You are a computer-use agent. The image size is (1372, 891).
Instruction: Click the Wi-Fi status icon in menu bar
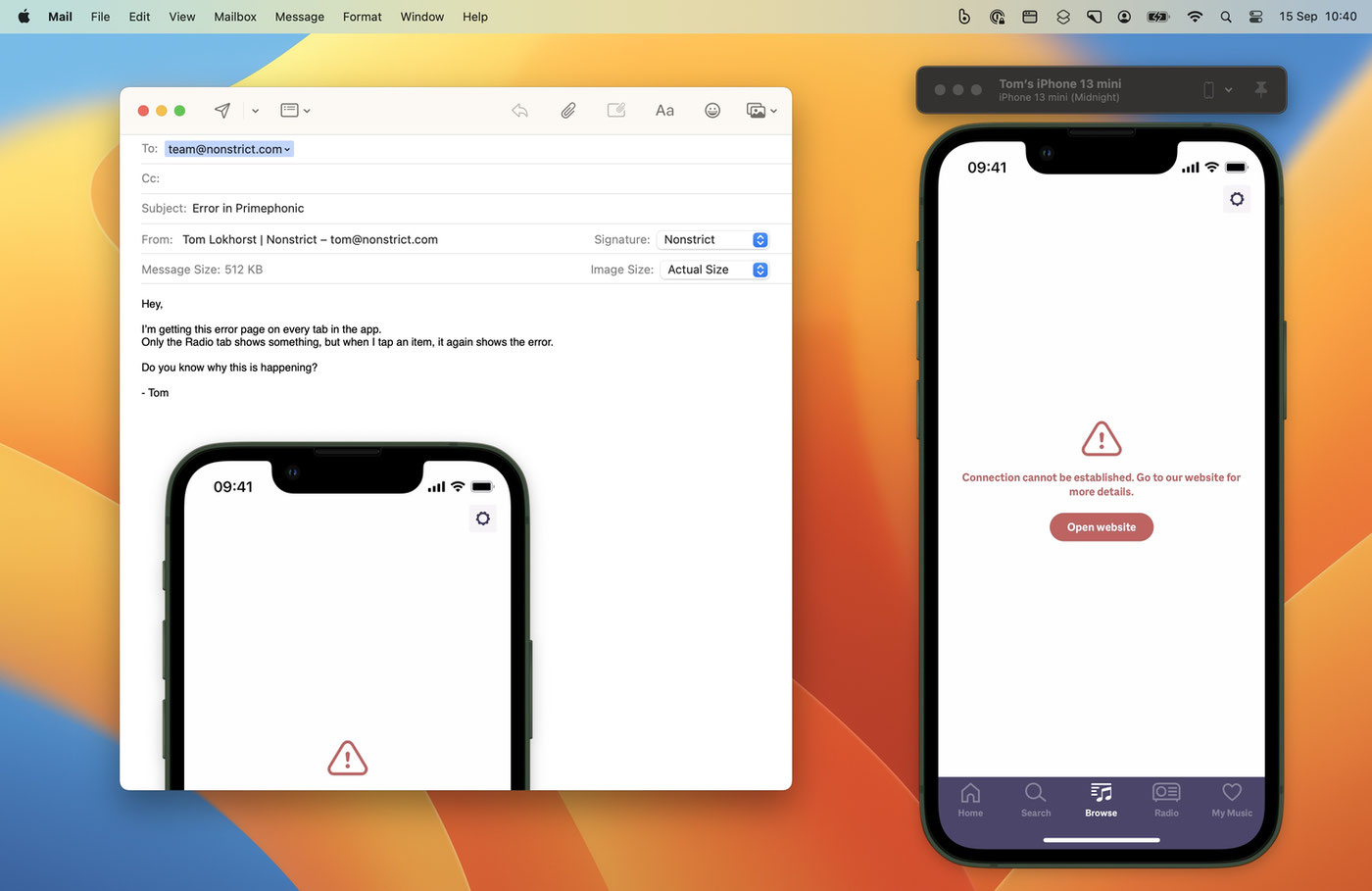(1195, 17)
